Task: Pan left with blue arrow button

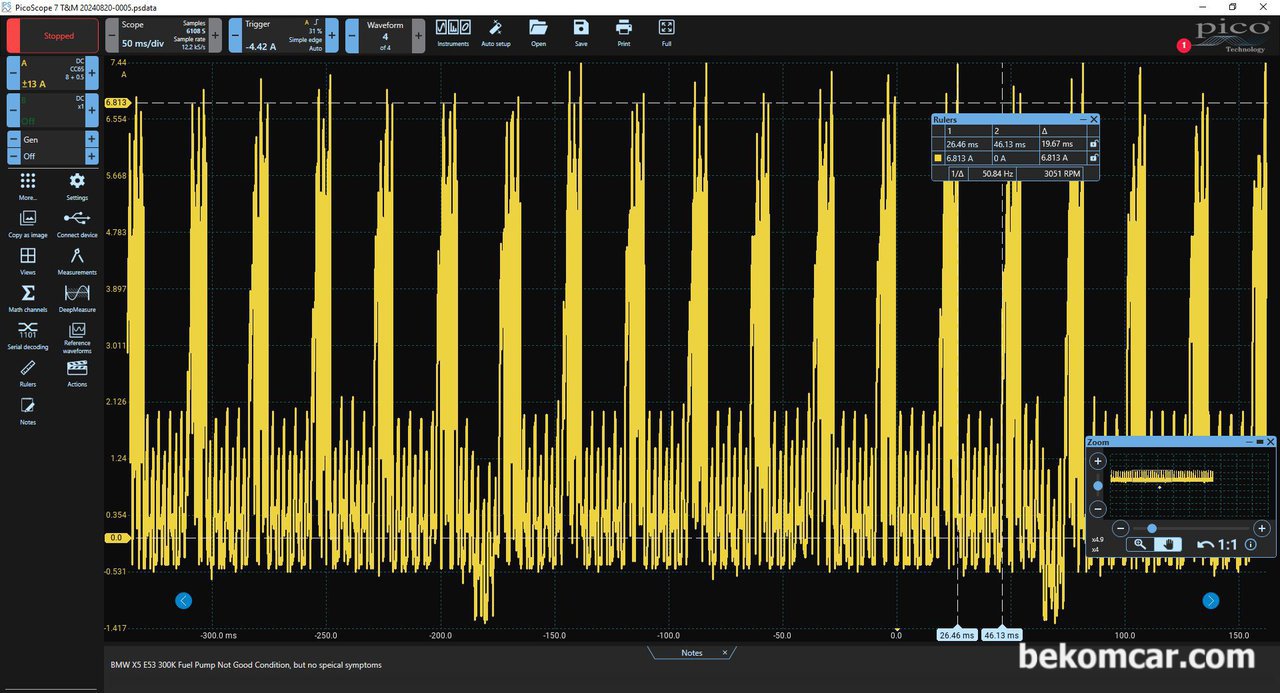Action: (x=183, y=600)
